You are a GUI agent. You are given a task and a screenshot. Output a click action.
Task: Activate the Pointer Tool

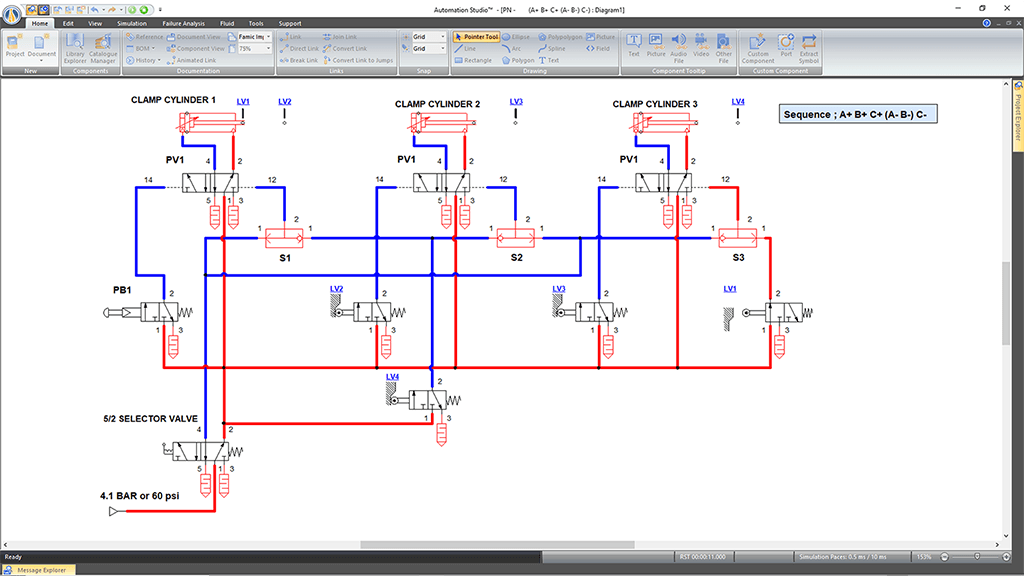(x=476, y=36)
